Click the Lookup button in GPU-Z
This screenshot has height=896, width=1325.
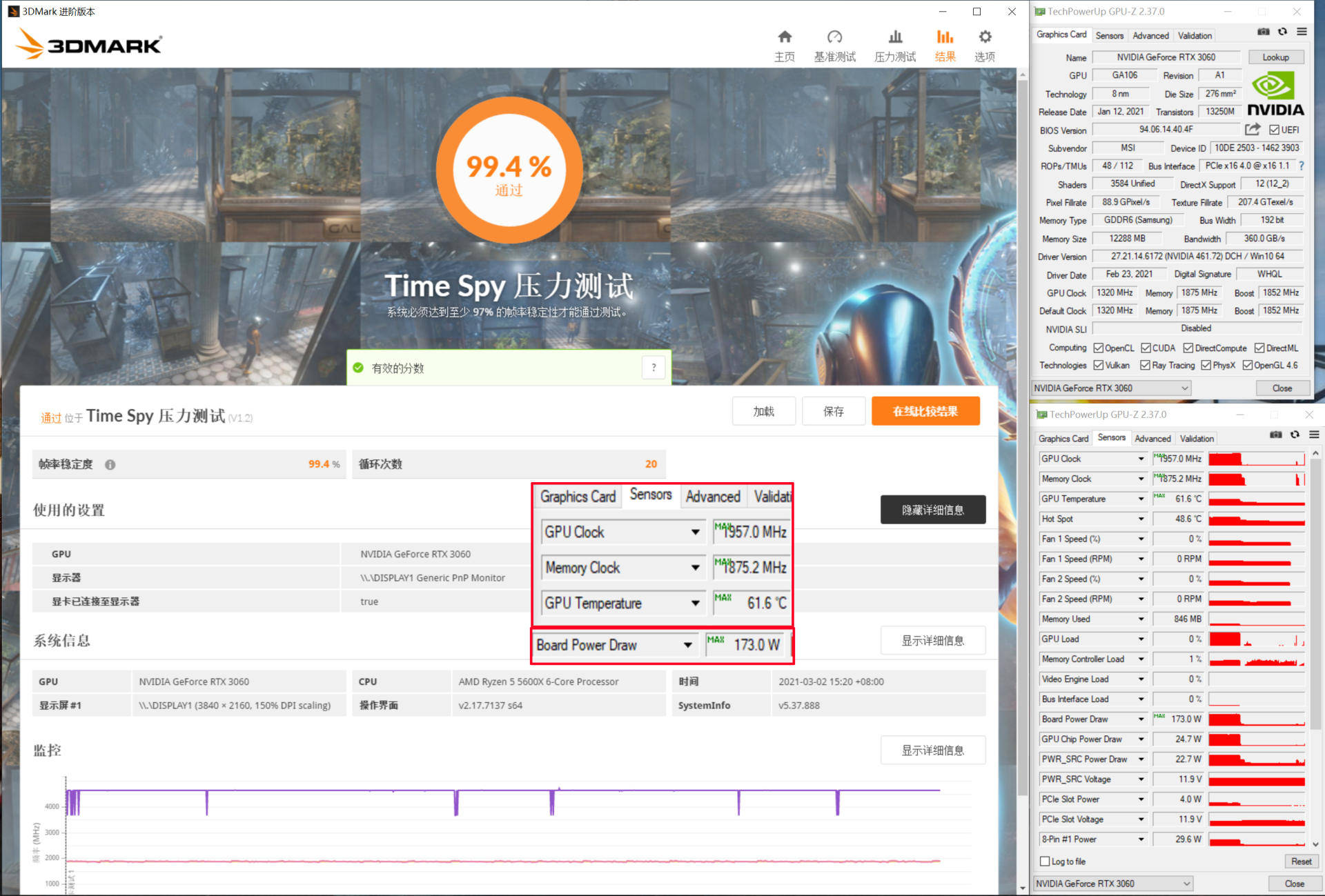pos(1275,57)
